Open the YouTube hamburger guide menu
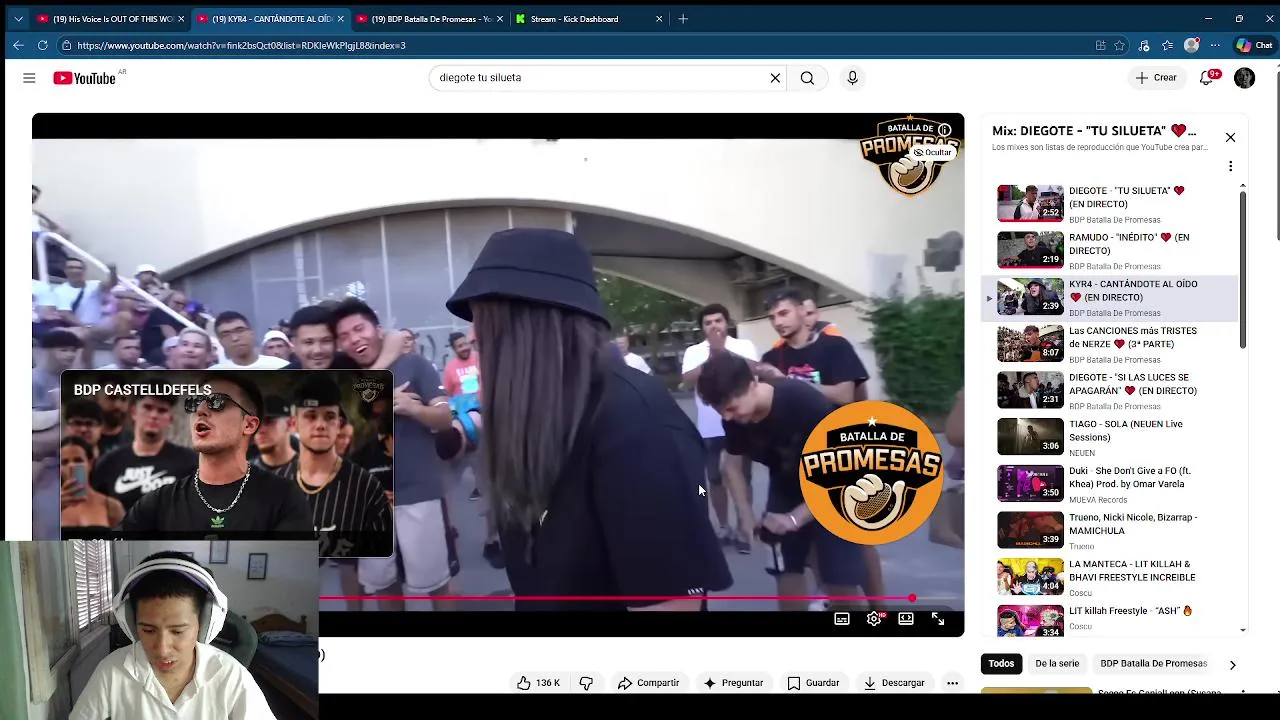Screen dimensions: 1280x720 29,78
